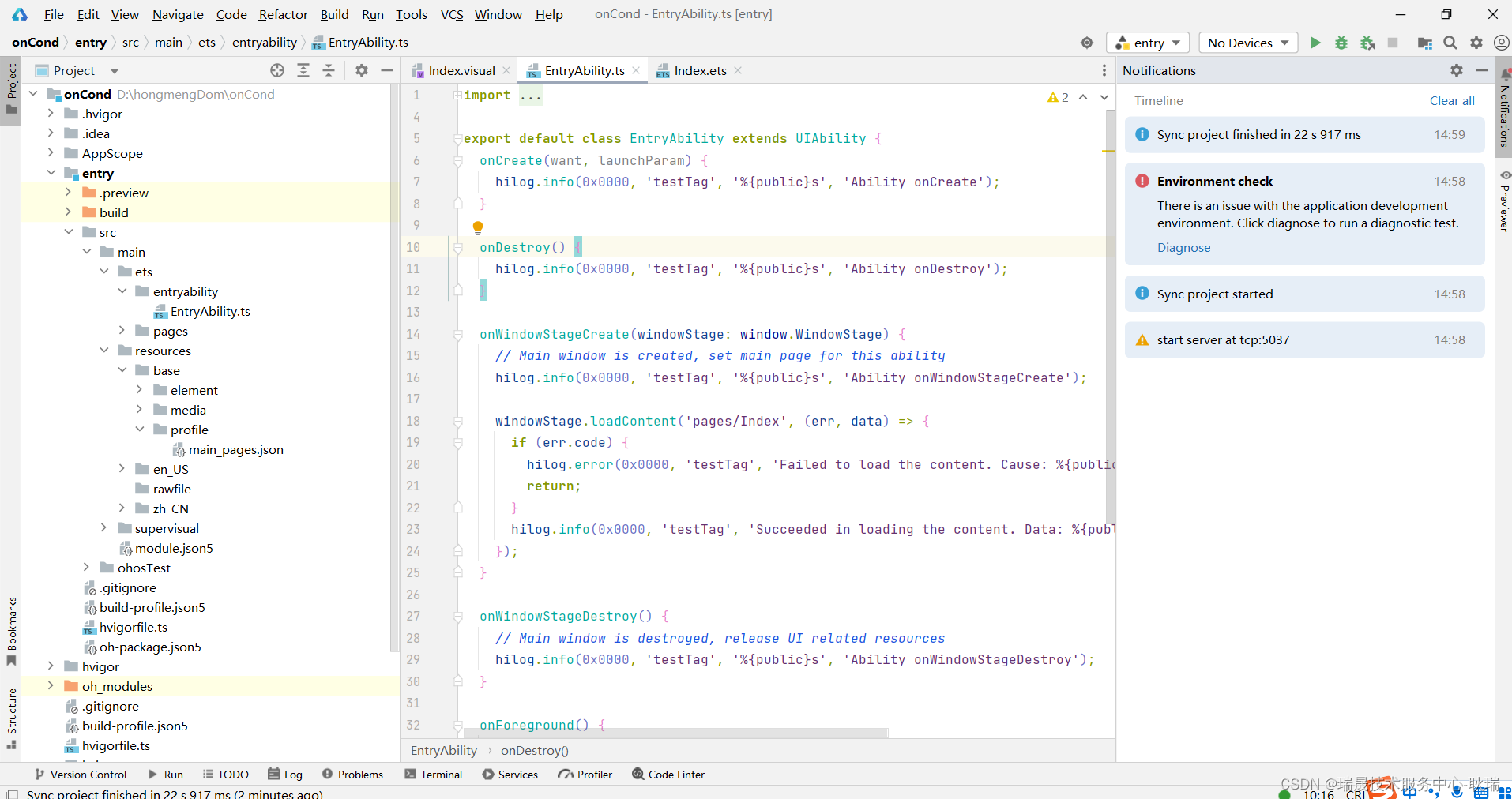Switch to the Index.ets editor tab
The width and height of the screenshot is (1512, 799).
[698, 70]
